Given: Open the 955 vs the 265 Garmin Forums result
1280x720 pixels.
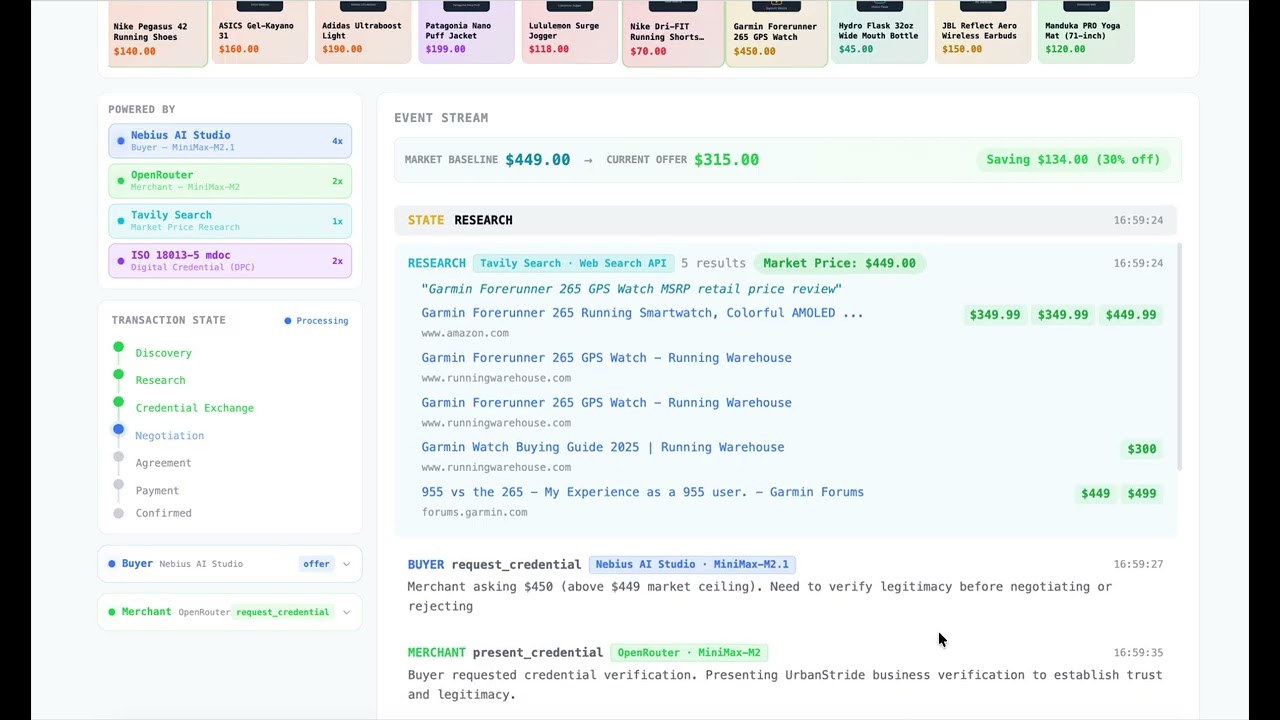Looking at the screenshot, I should click(642, 492).
